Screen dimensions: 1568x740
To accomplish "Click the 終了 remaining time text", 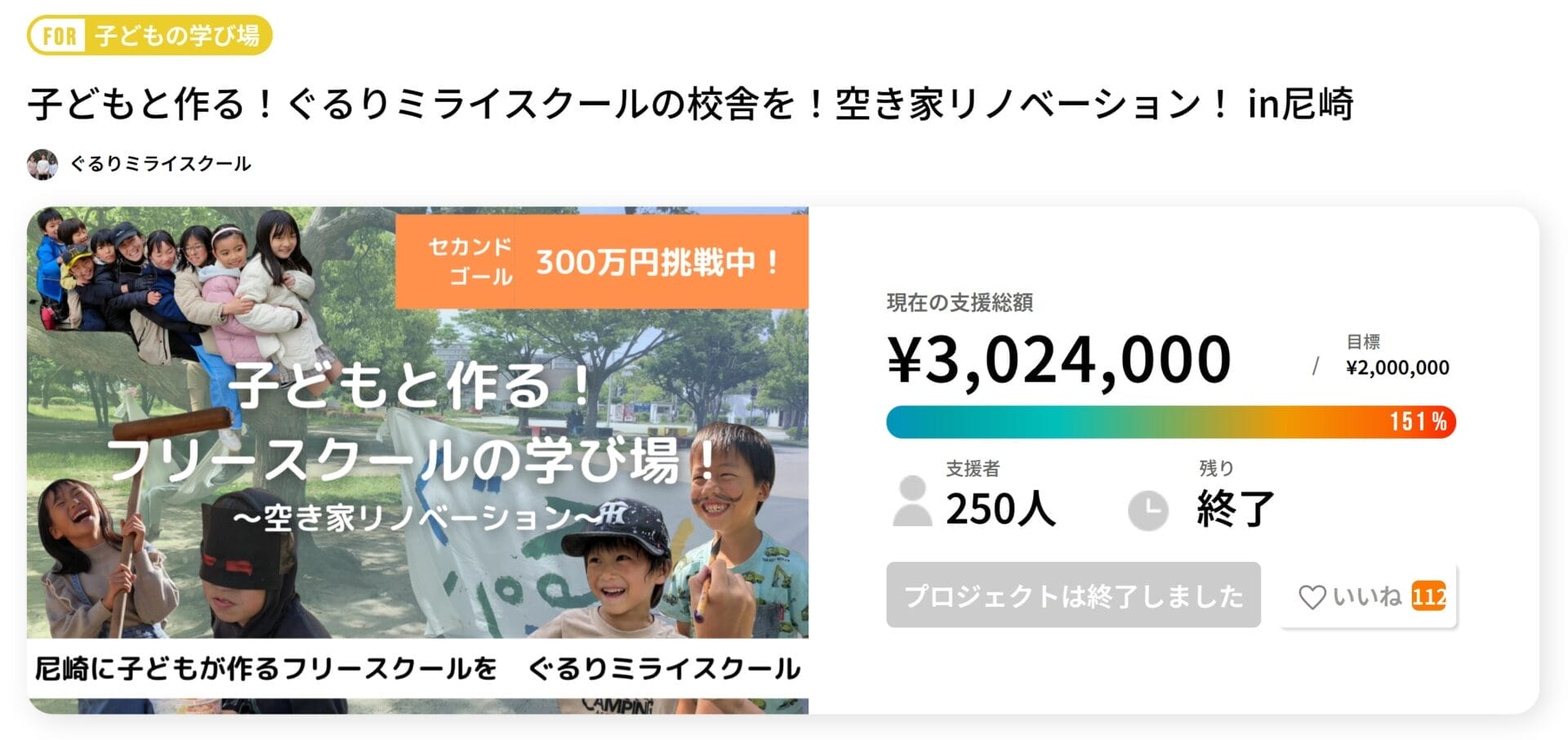I will click(x=1236, y=509).
